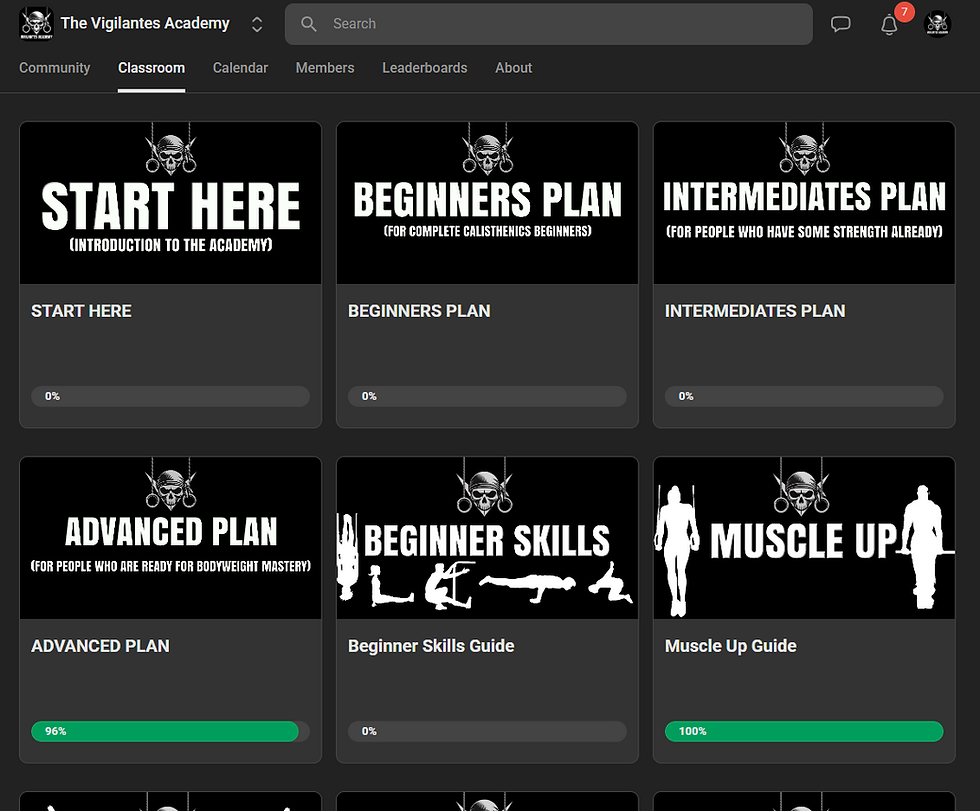Viewport: 980px width, 811px height.
Task: Click The Vigilantes Academy group name
Action: pyautogui.click(x=145, y=23)
